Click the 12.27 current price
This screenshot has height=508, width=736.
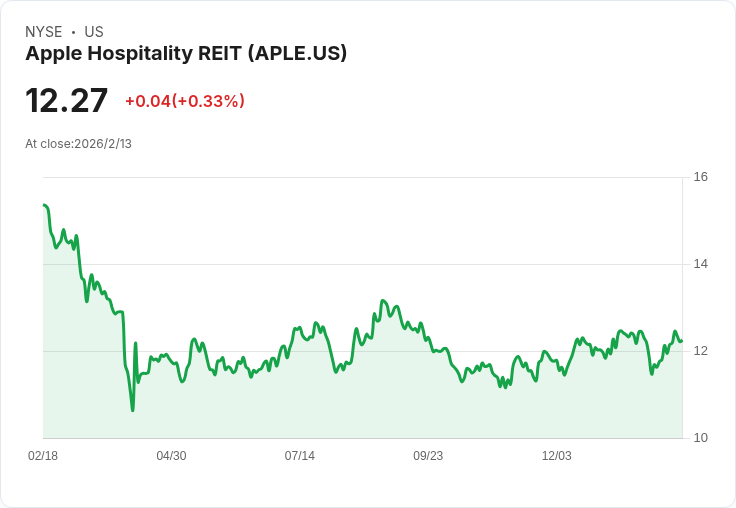[x=66, y=100]
